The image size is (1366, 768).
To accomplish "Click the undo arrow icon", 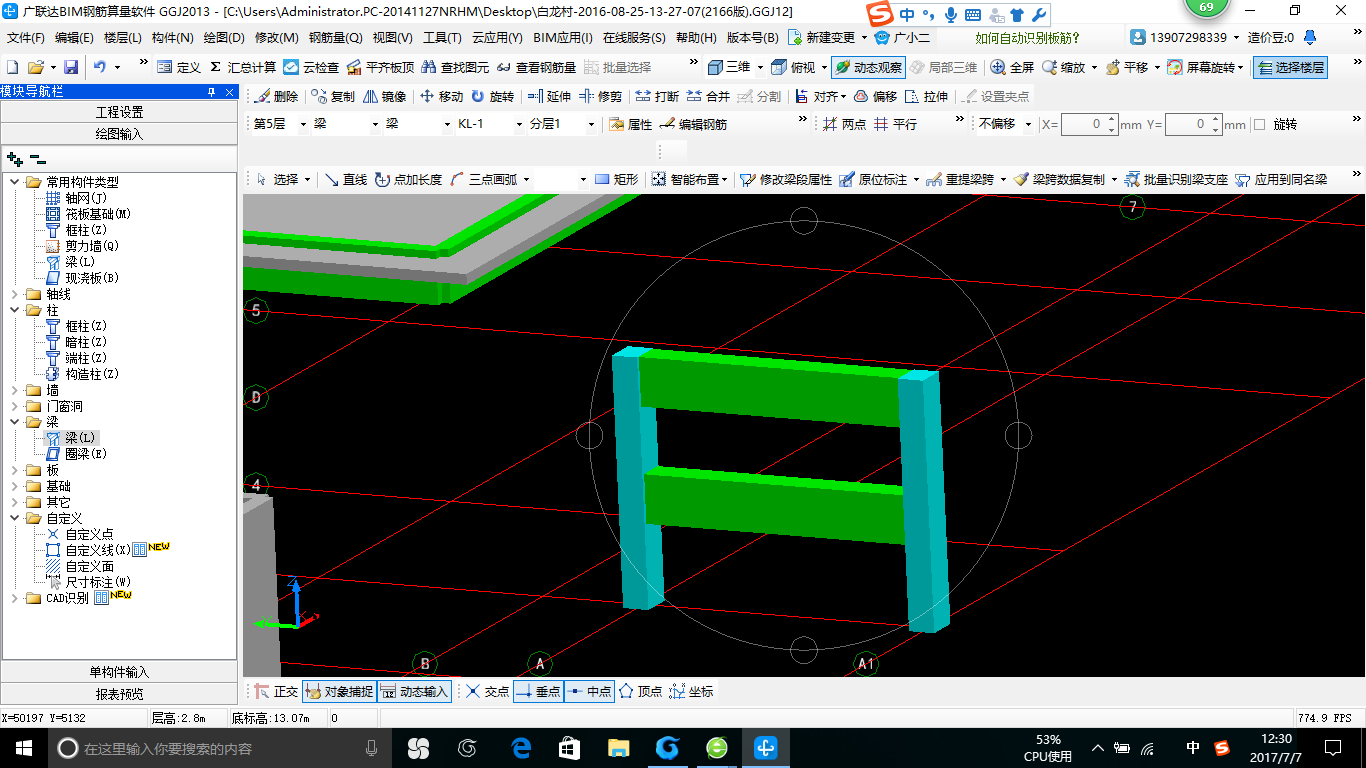I will click(100, 67).
